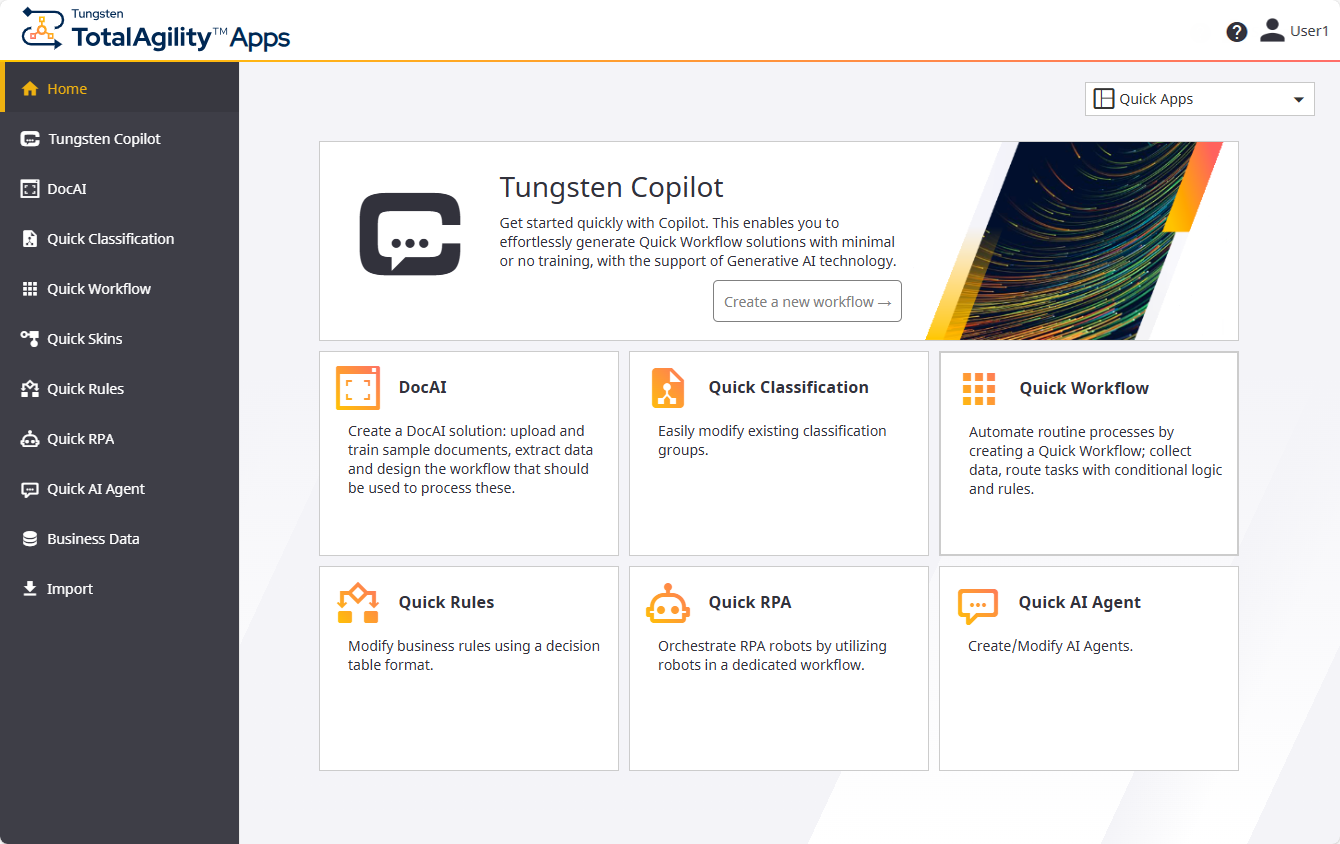Click the Create a new workflow button
The height and width of the screenshot is (844, 1340).
pos(807,301)
